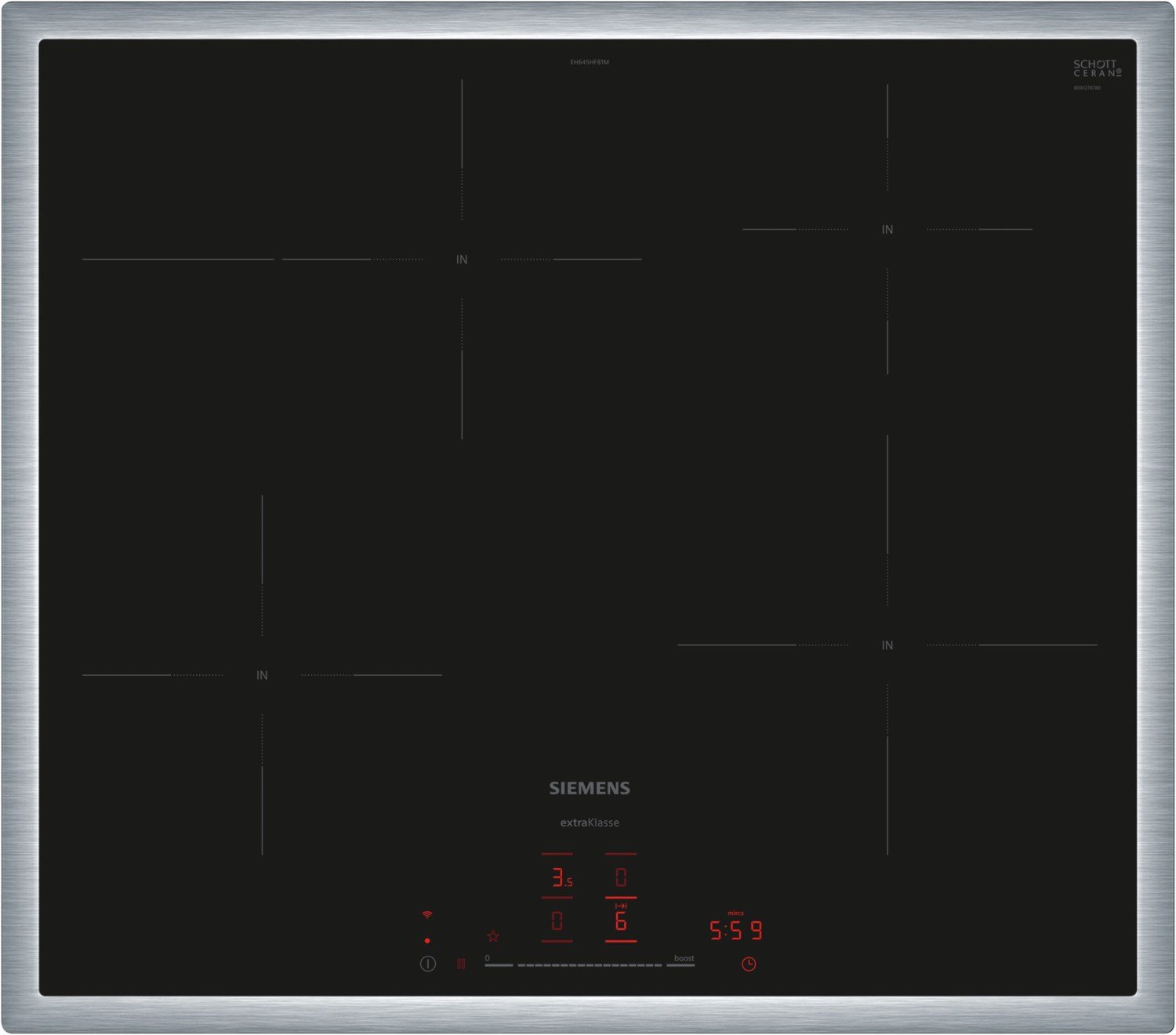Tap the IN marker of front-right zone
Screen dimensions: 1176x1035
pyautogui.click(x=887, y=645)
